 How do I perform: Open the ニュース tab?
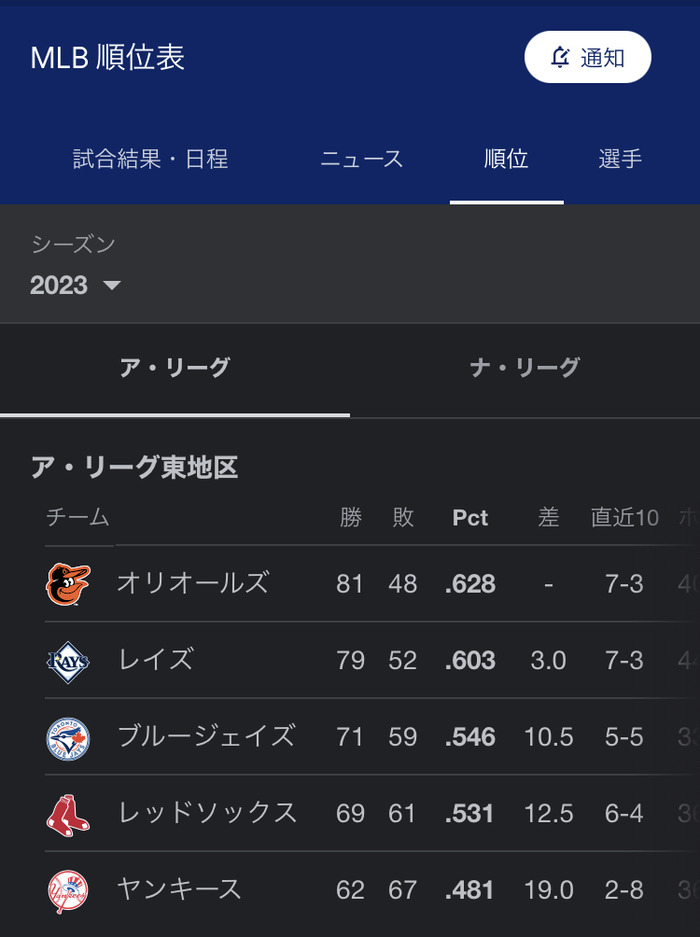coord(362,159)
